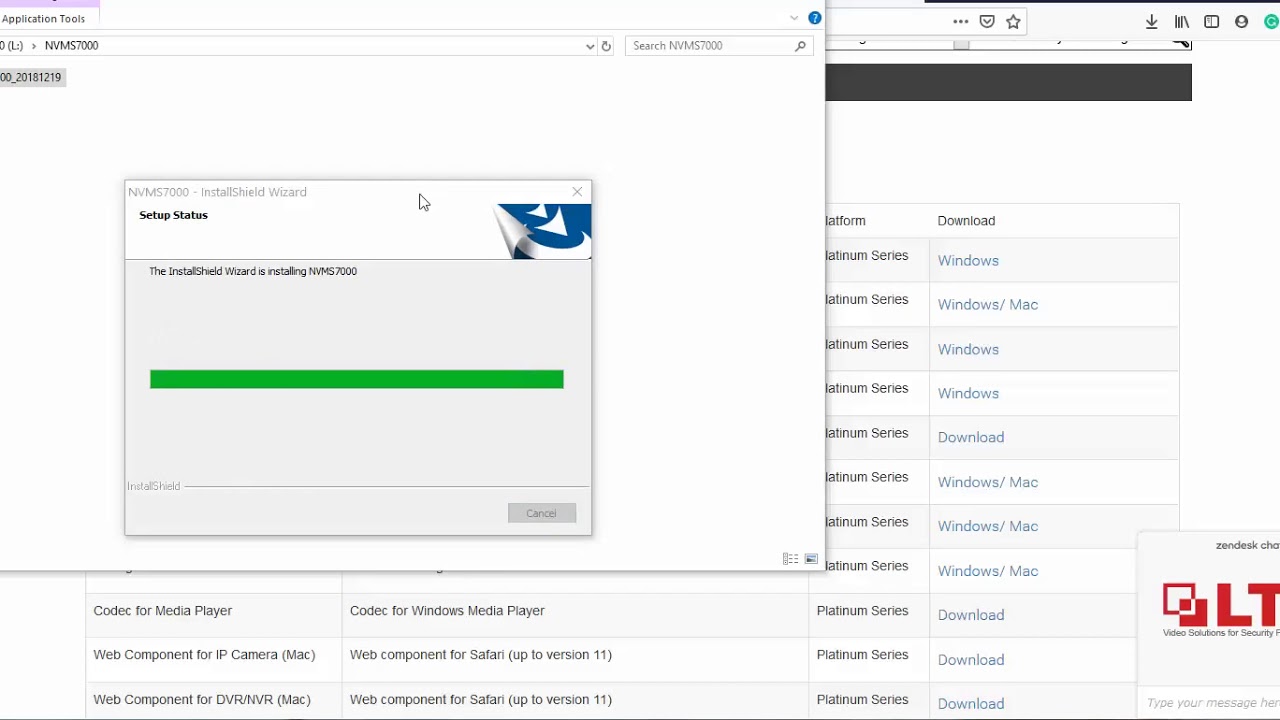Click Cancel in the InstallShield Wizard
1280x720 pixels.
pyautogui.click(x=541, y=513)
